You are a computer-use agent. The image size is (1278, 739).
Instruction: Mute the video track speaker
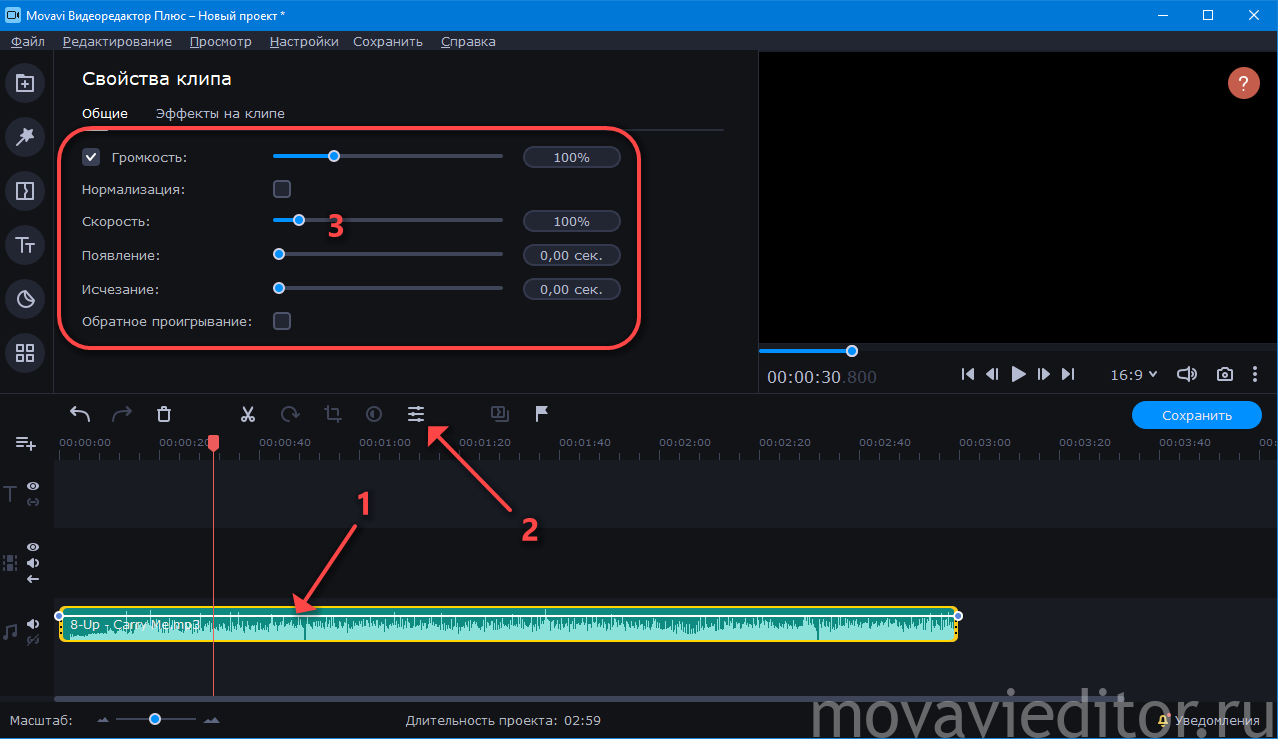(33, 563)
